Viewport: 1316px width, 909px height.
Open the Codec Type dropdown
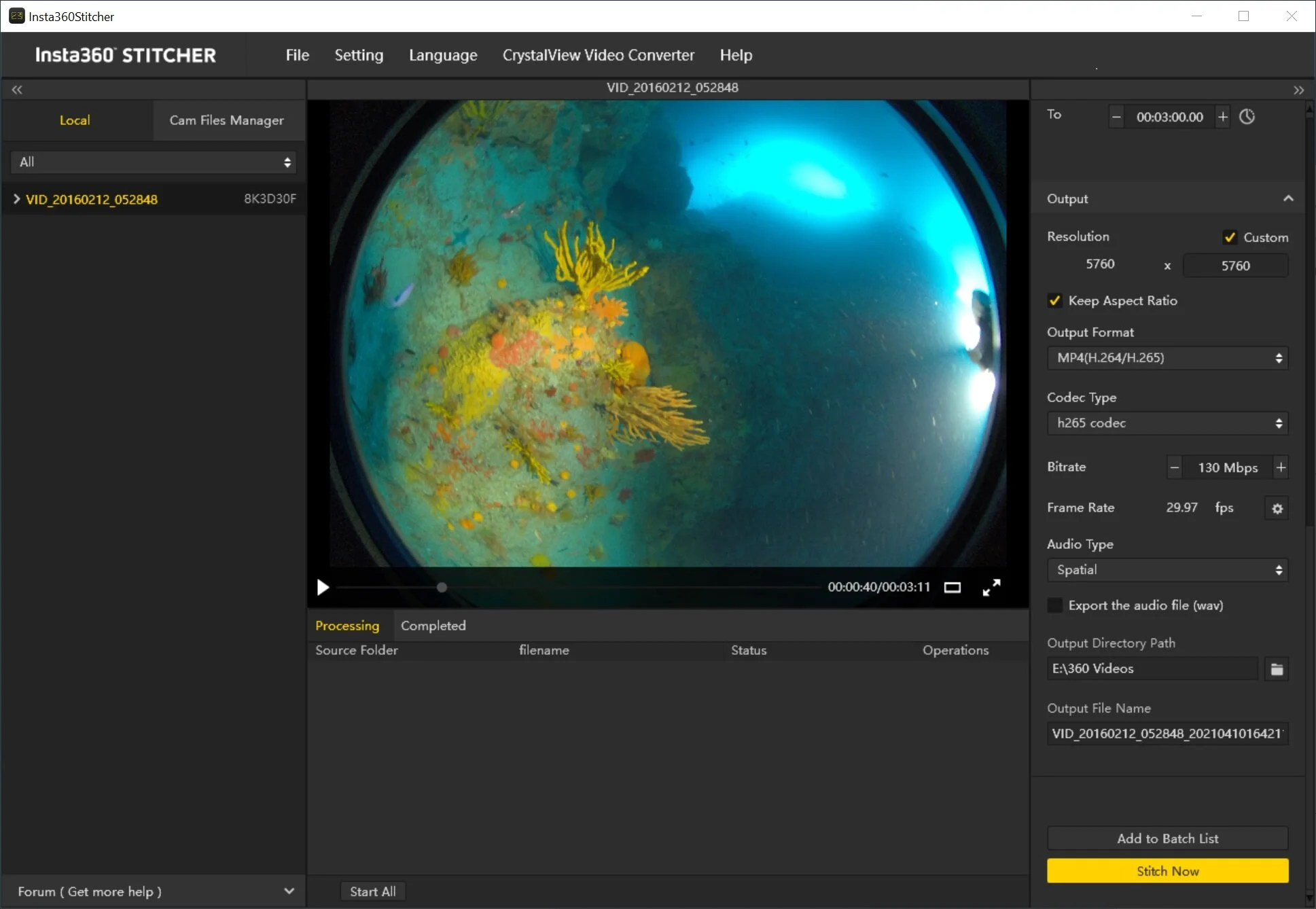pyautogui.click(x=1167, y=423)
